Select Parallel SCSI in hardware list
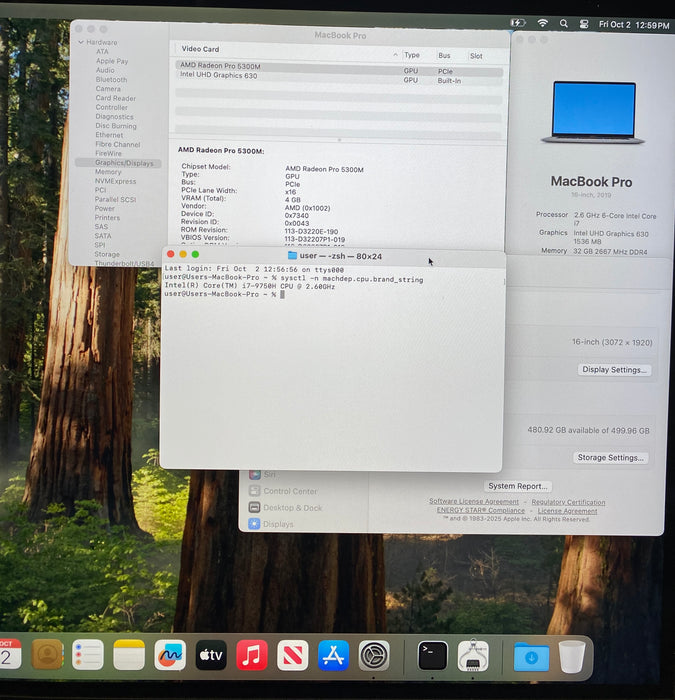The image size is (675, 700). pyautogui.click(x=115, y=200)
